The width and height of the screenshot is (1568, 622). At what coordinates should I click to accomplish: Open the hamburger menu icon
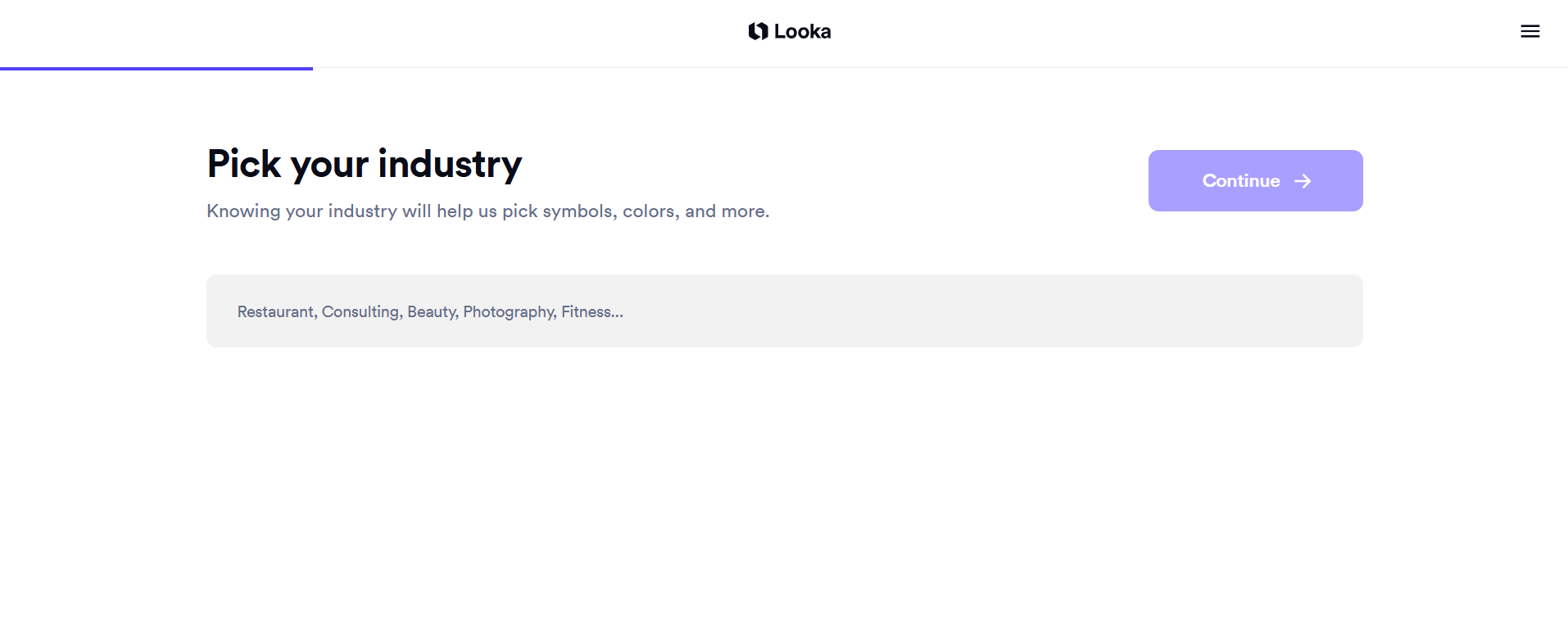click(x=1529, y=31)
